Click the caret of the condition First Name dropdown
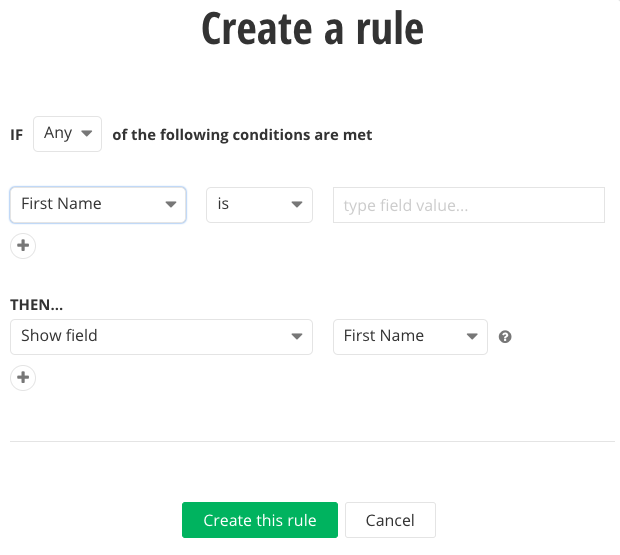The image size is (620, 555). coord(171,204)
